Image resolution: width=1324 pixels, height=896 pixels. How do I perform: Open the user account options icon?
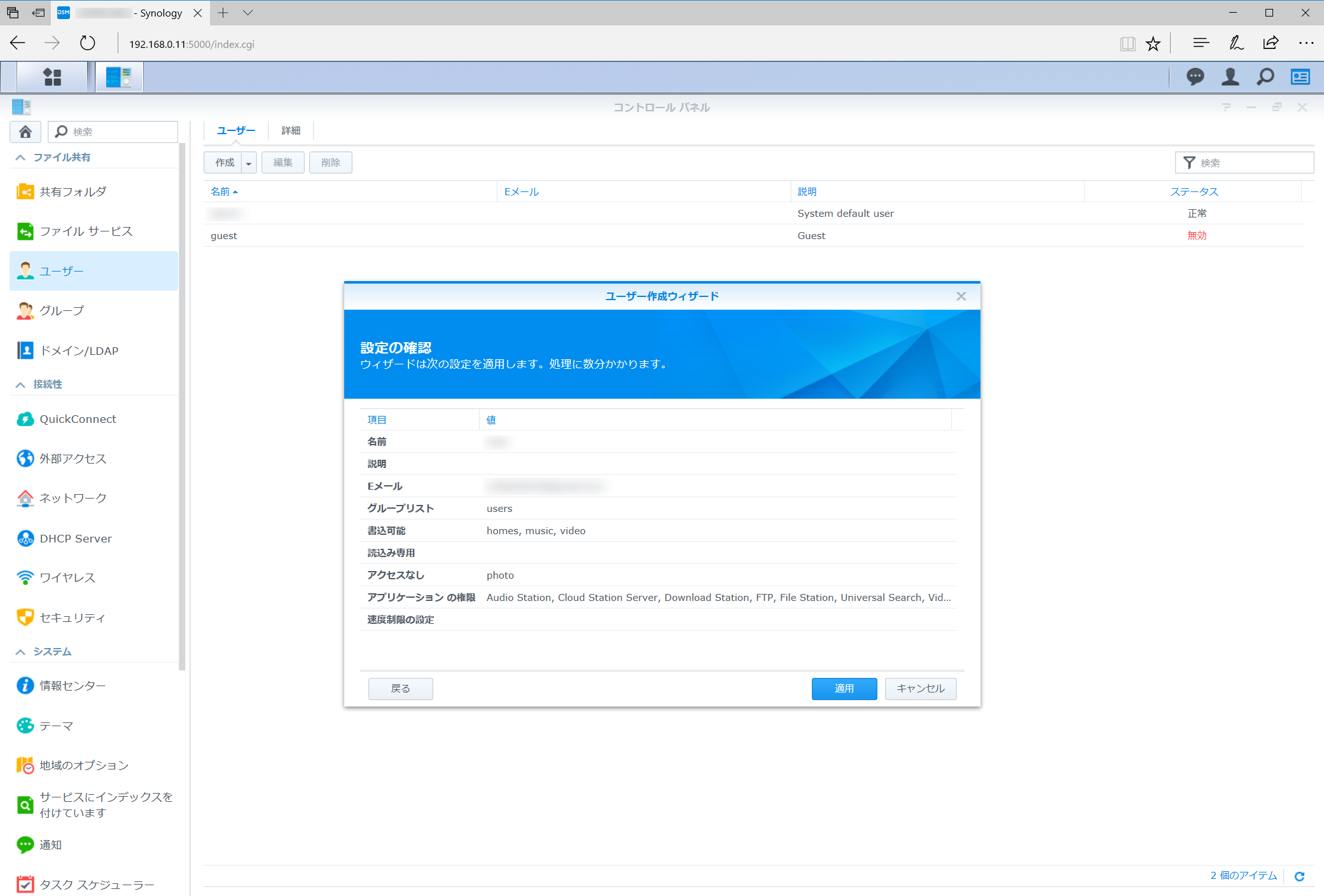[x=1230, y=77]
